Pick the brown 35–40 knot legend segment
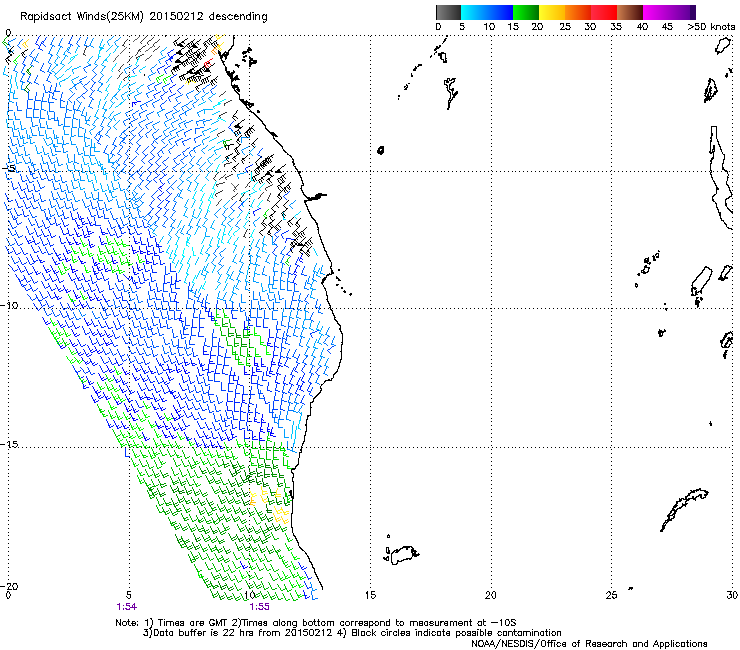The image size is (740, 650). pos(630,12)
